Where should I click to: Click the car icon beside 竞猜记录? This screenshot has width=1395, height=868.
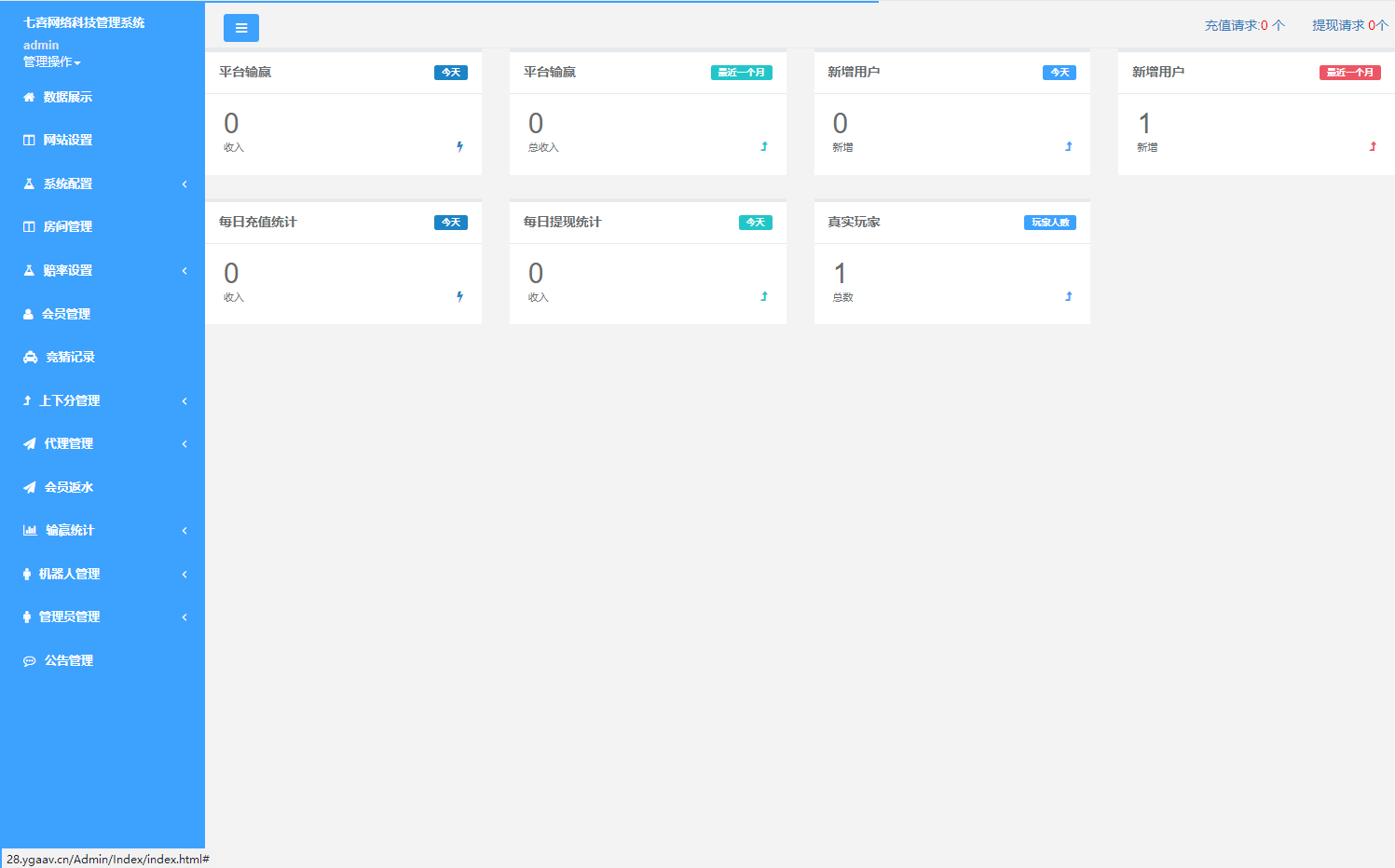(x=30, y=358)
